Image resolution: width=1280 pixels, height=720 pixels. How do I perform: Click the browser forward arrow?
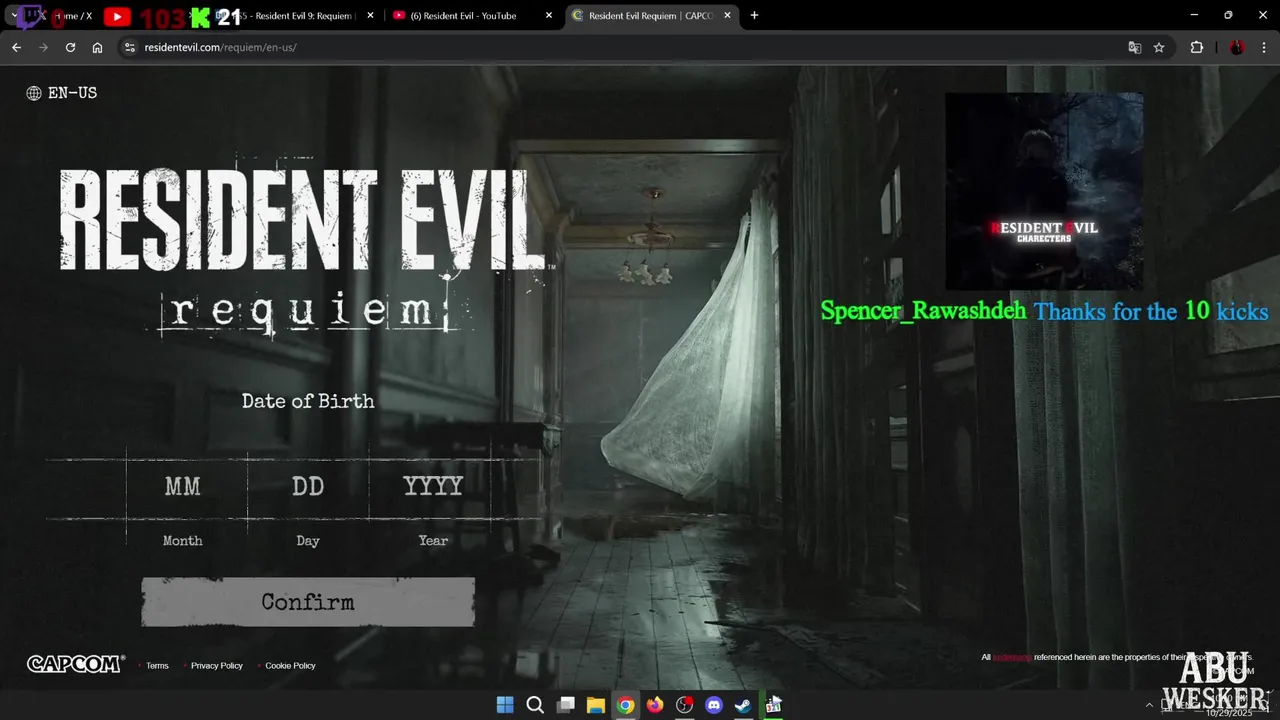tap(43, 47)
